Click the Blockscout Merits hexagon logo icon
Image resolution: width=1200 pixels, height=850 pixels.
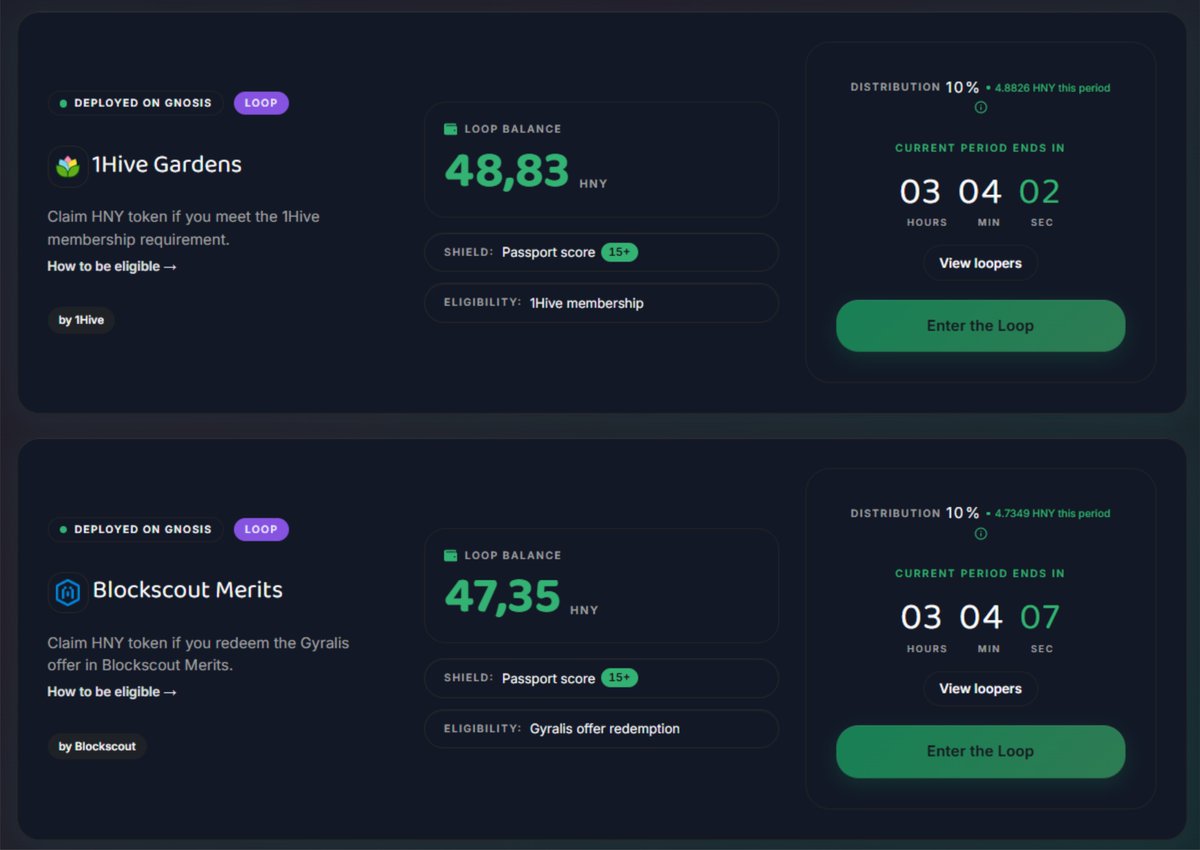67,592
